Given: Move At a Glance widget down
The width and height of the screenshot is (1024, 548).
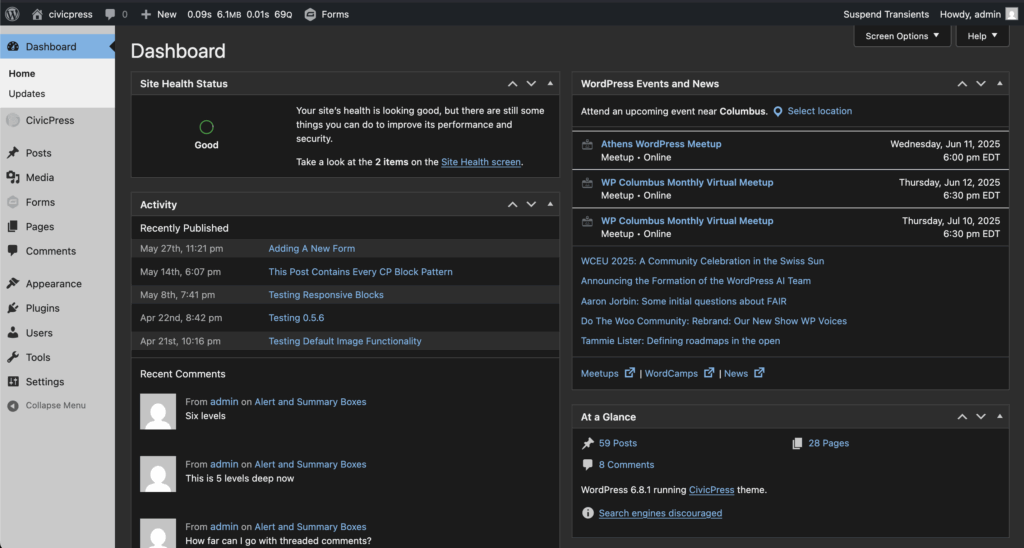Looking at the screenshot, I should 980,417.
